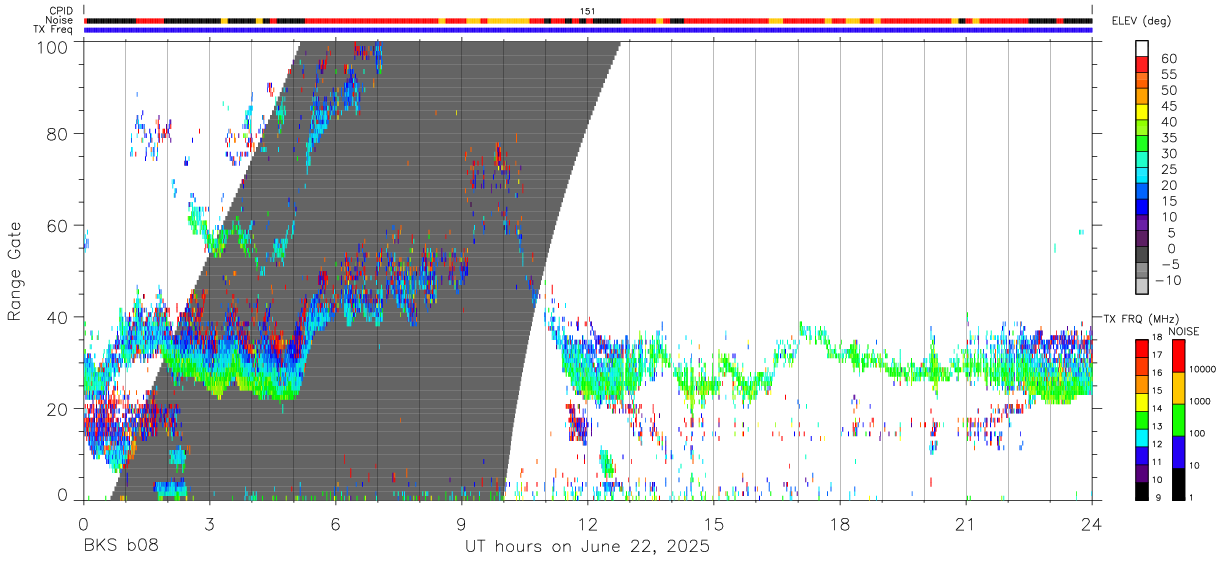Click the white top segment of ELEV color bar
The height and width of the screenshot is (567, 1228).
click(1141, 49)
